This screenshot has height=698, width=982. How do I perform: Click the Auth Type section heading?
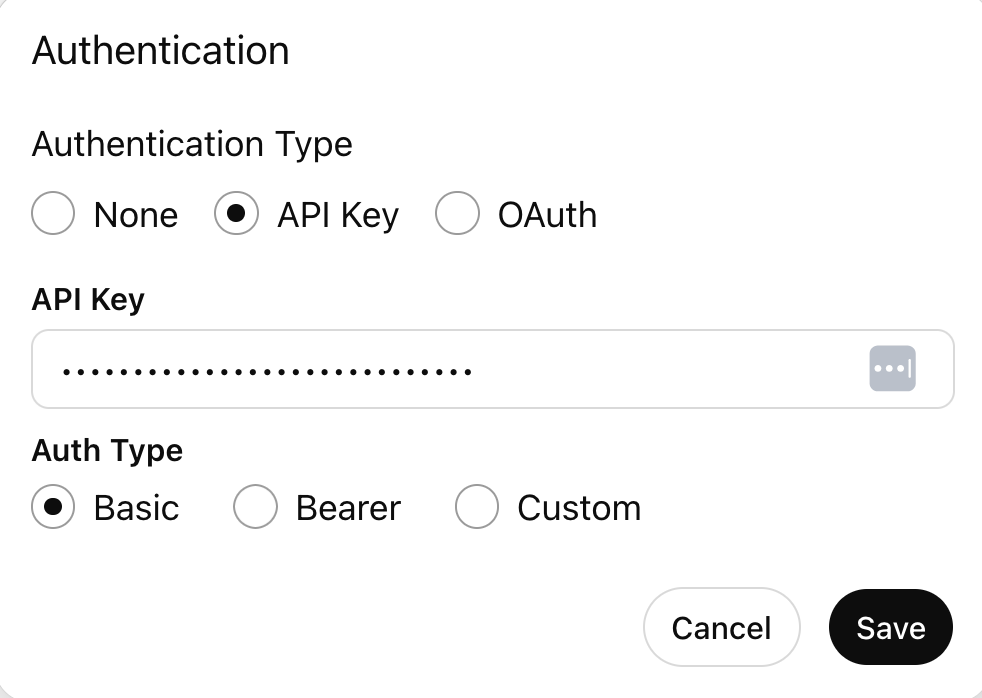pos(107,451)
